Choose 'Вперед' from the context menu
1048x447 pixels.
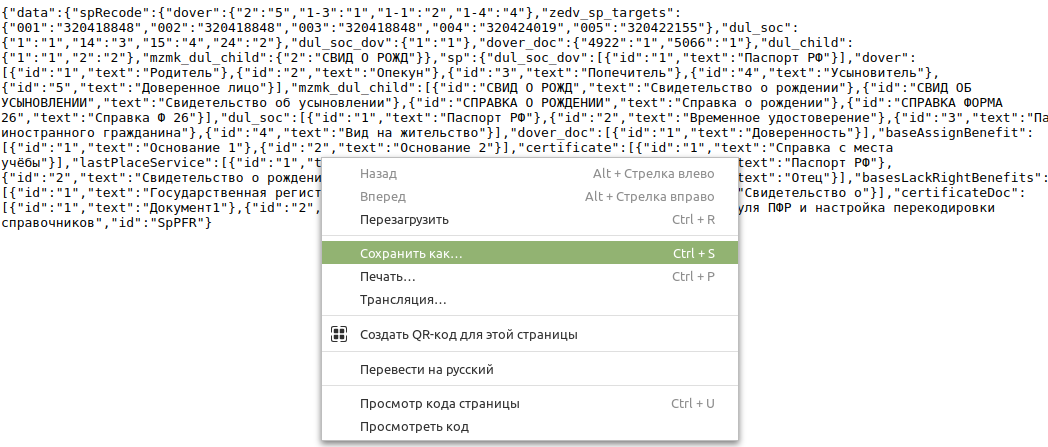click(382, 197)
